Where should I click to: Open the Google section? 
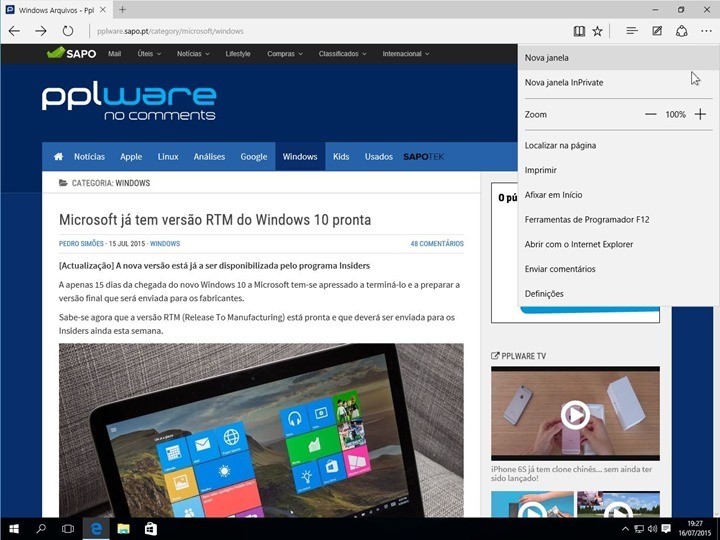coord(254,157)
